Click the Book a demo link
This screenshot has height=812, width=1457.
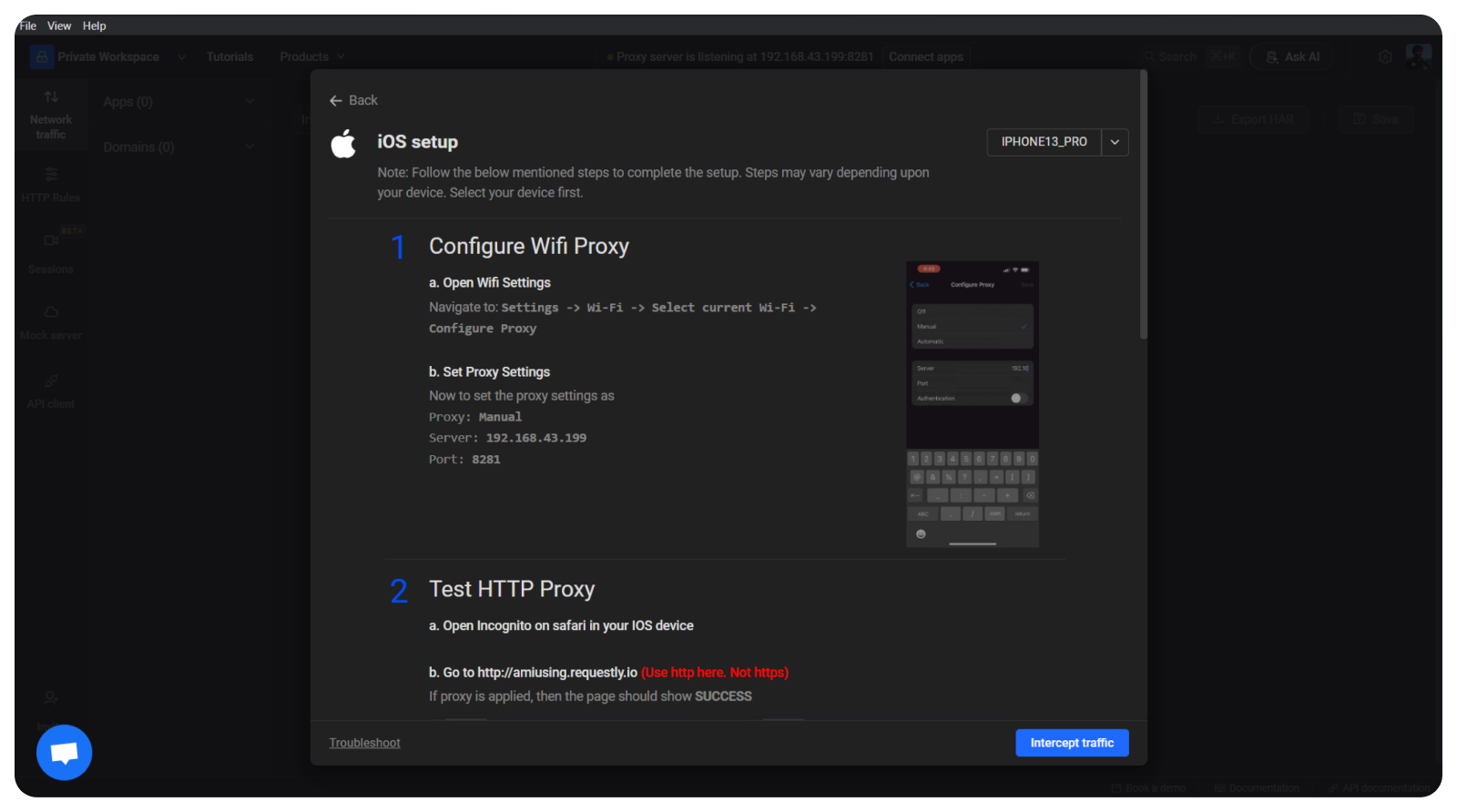pos(1149,788)
